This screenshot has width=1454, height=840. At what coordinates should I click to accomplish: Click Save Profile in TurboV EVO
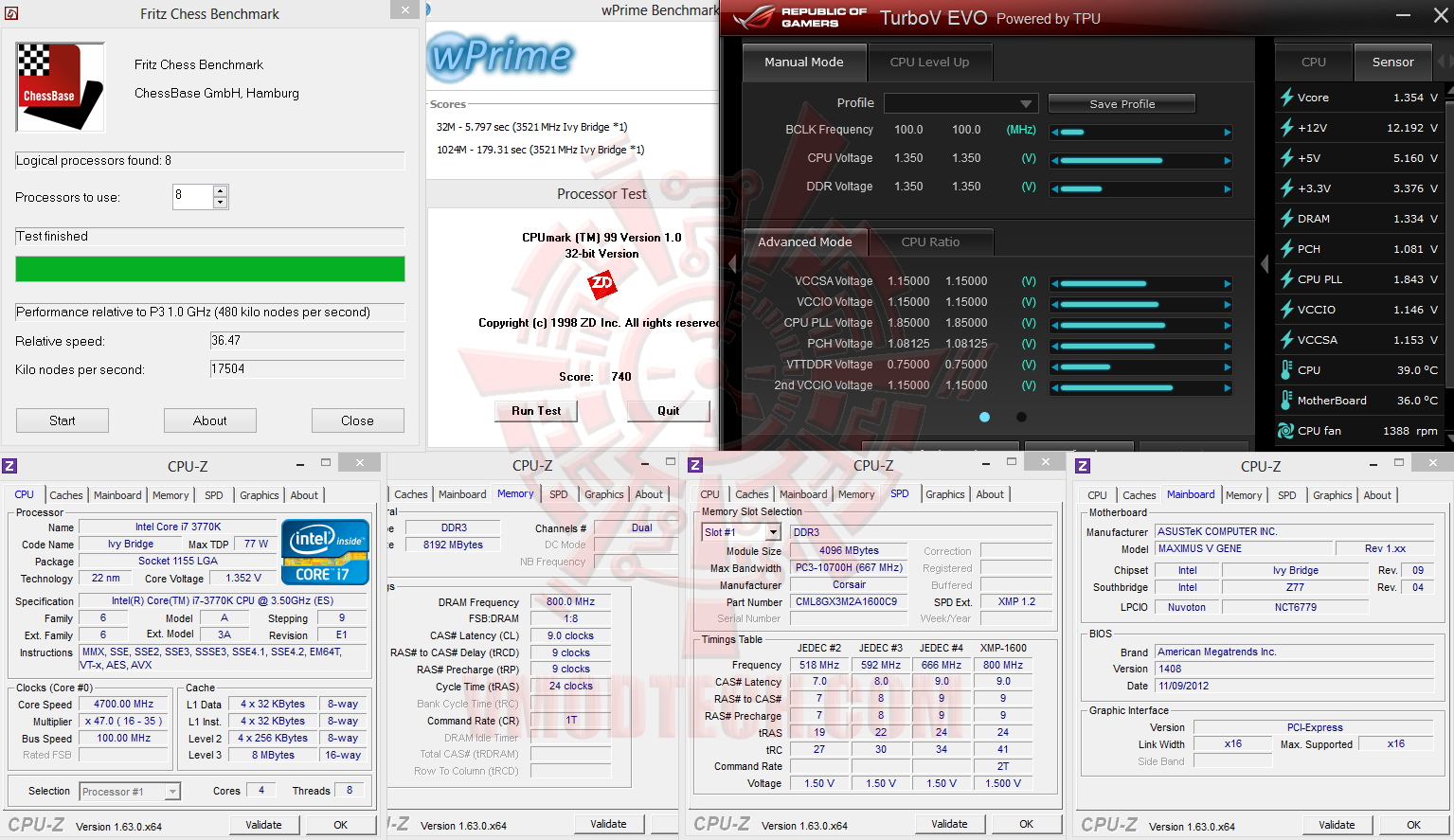pos(1122,104)
